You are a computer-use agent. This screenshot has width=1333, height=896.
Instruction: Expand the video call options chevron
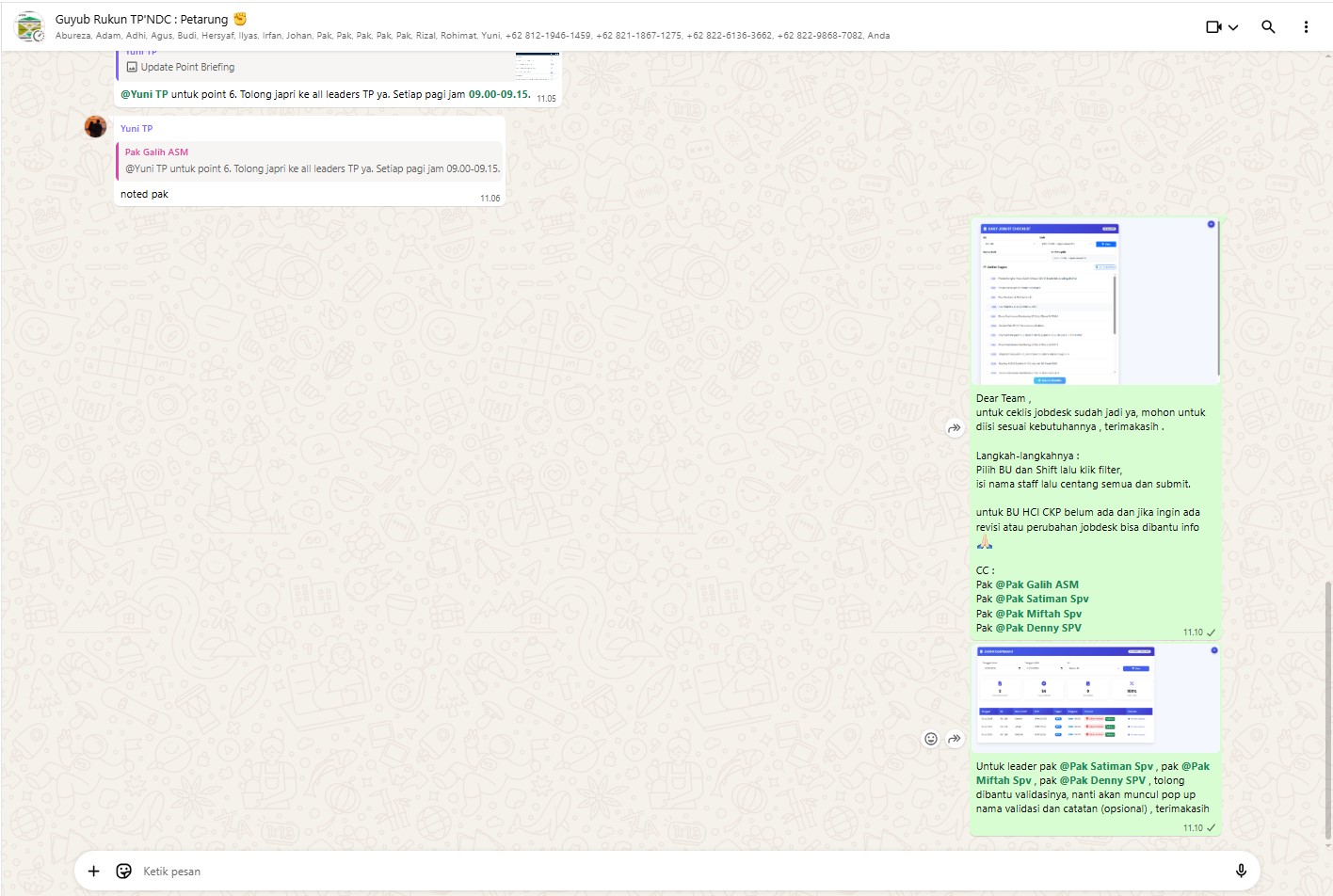point(1235,26)
